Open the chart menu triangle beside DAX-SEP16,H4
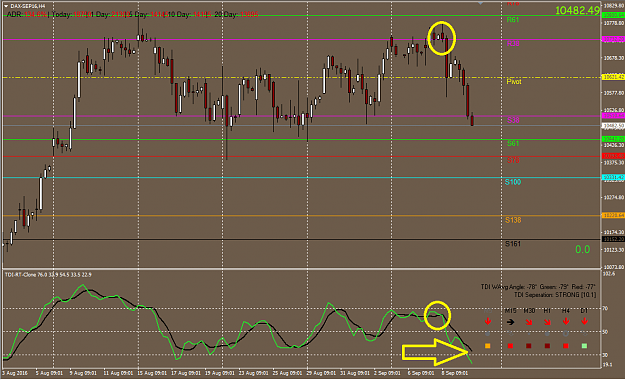The height and width of the screenshot is (380, 625). coord(6,6)
